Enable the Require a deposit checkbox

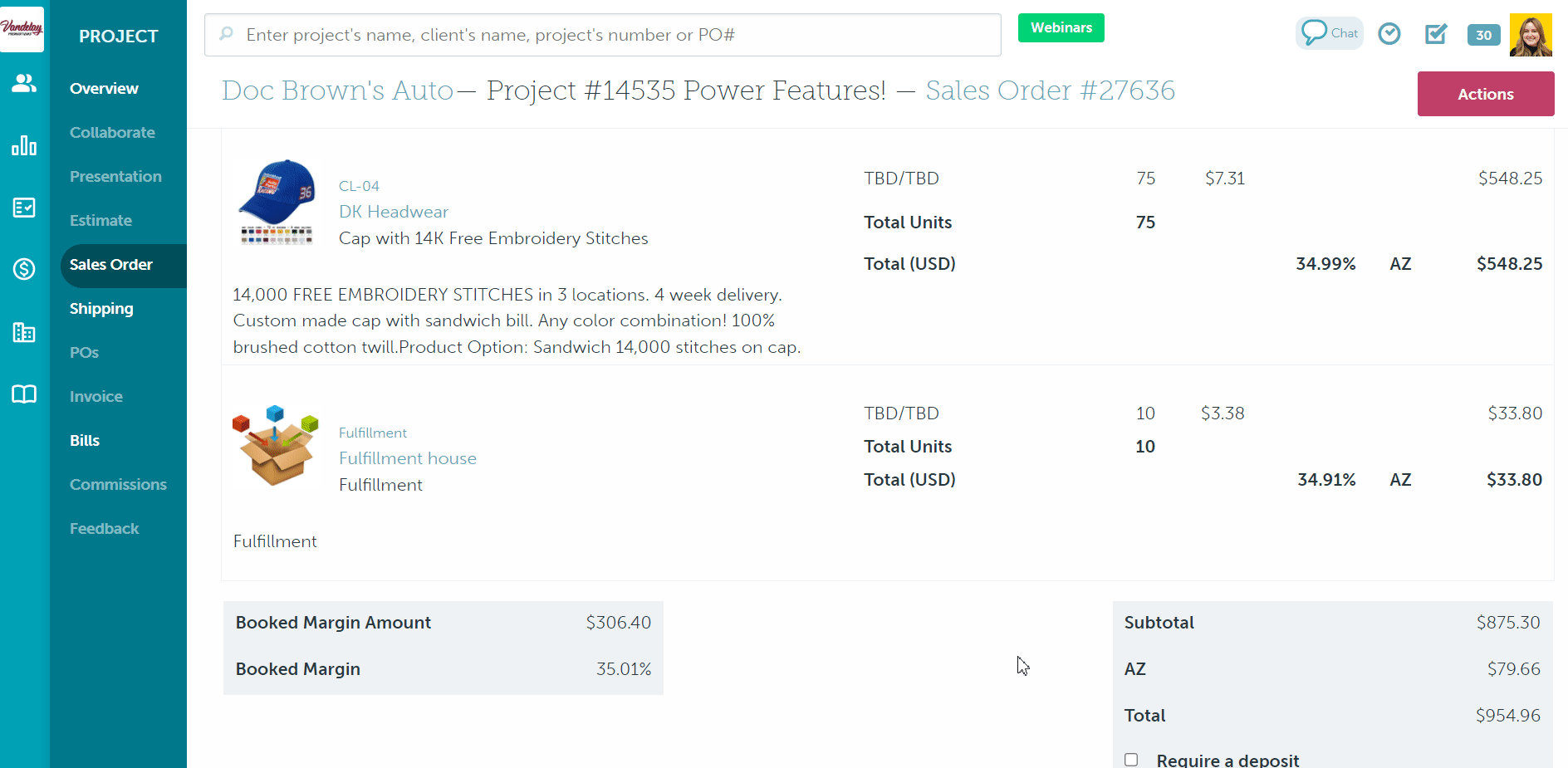click(x=1131, y=760)
